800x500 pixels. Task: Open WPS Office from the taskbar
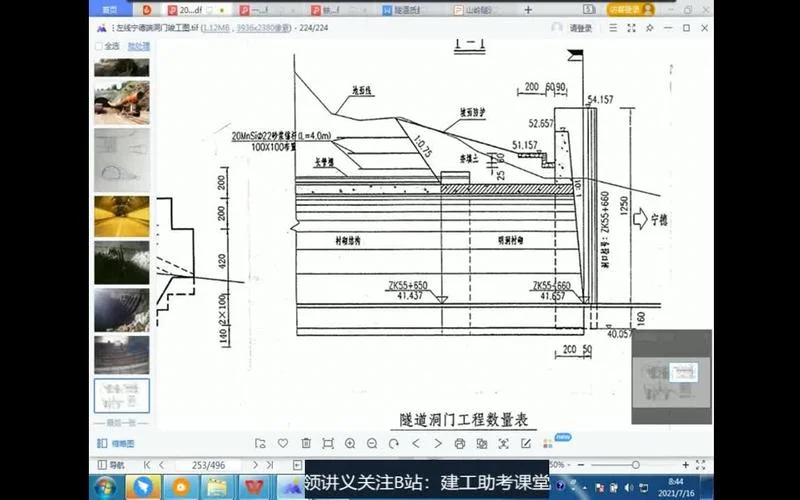[x=254, y=487]
